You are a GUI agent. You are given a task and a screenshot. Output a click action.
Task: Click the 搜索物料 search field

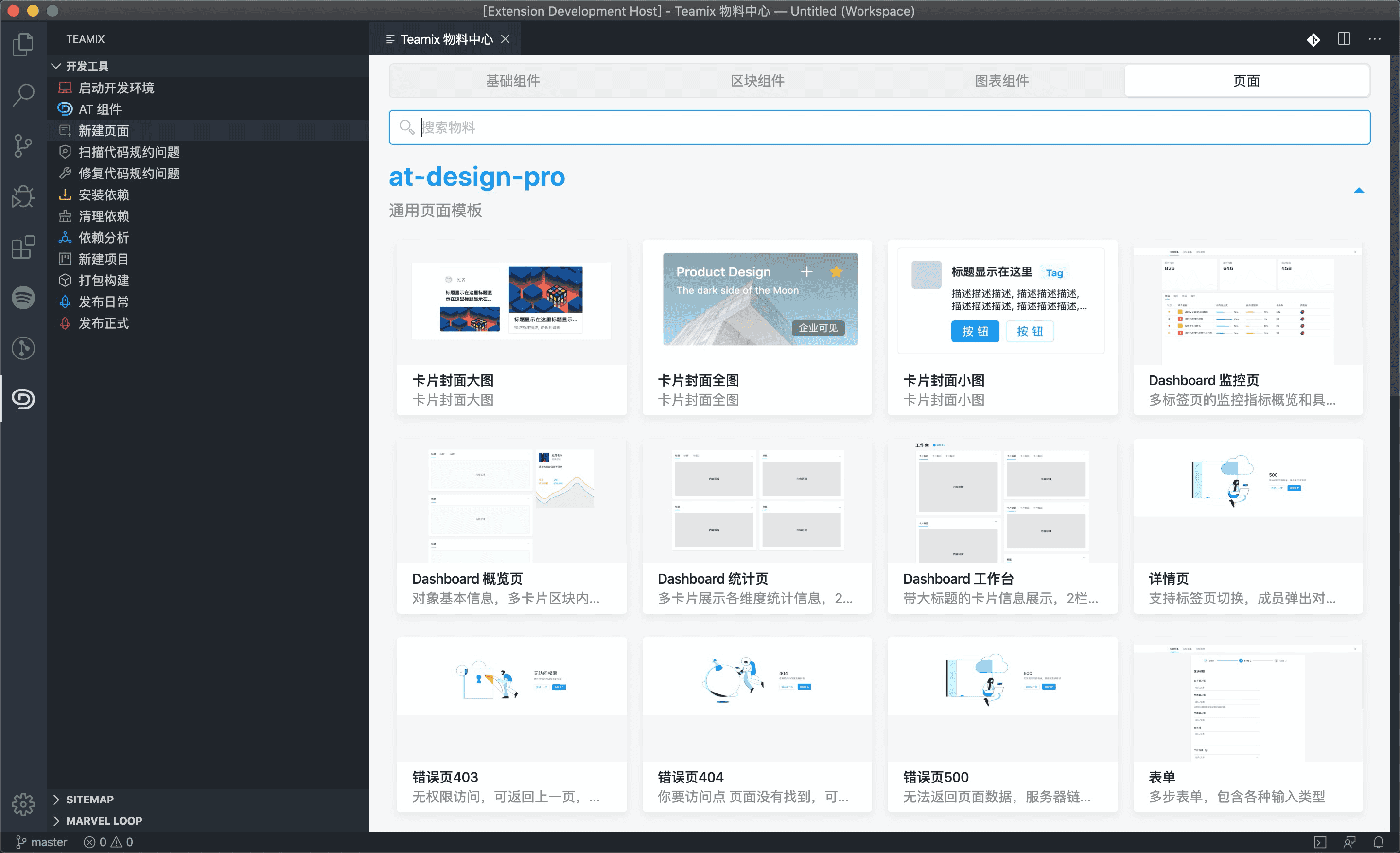point(879,127)
